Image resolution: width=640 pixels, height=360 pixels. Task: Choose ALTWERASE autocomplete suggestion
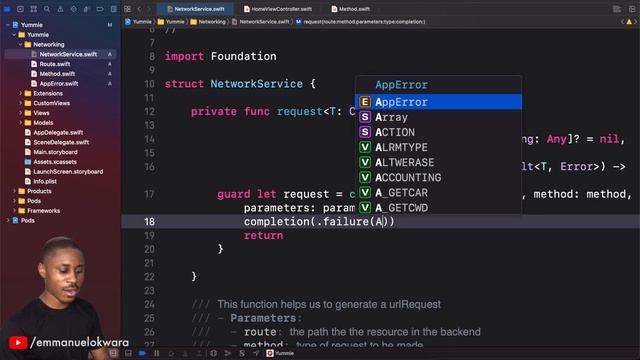pos(438,162)
